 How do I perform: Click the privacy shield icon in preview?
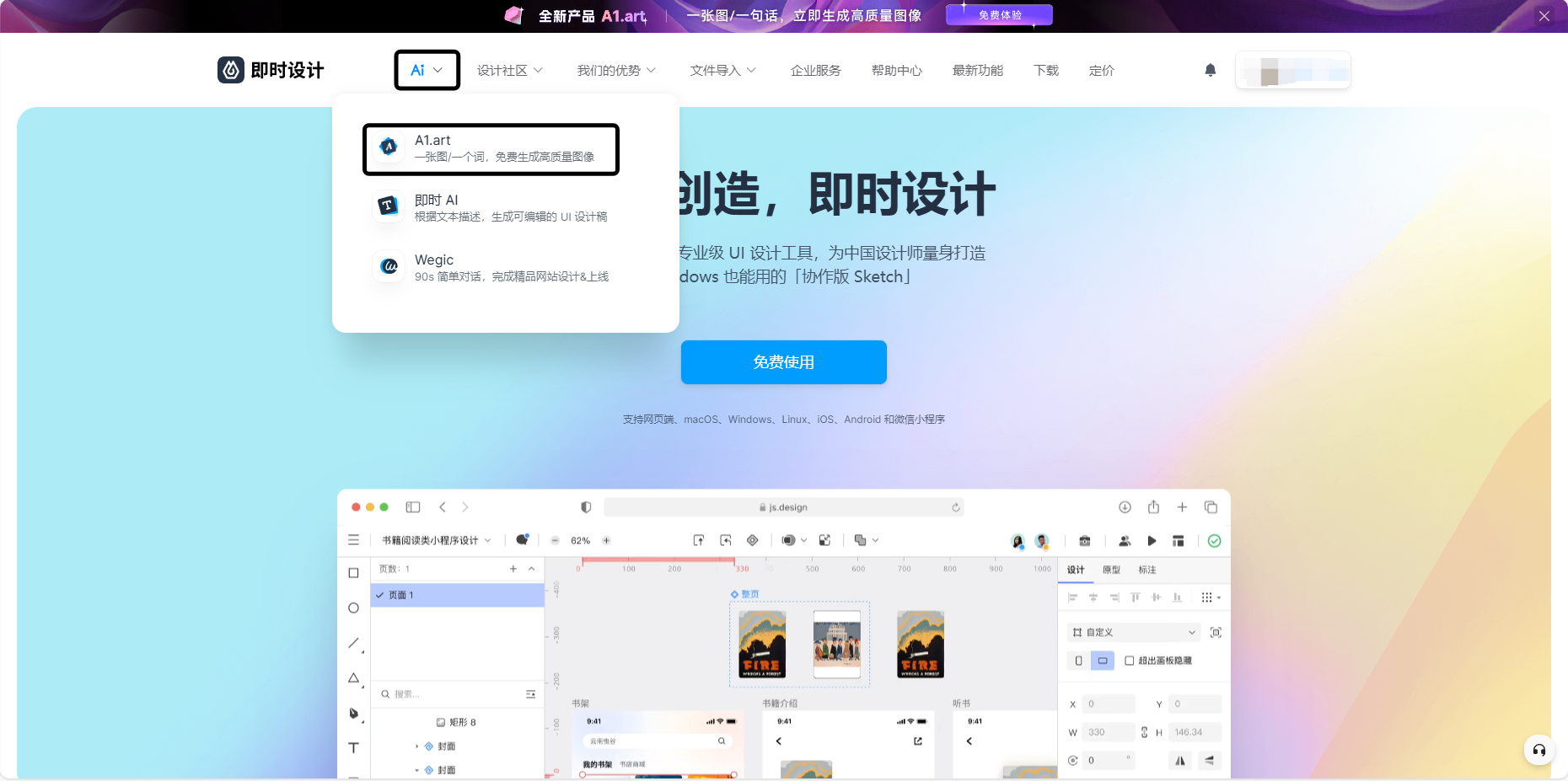point(586,507)
